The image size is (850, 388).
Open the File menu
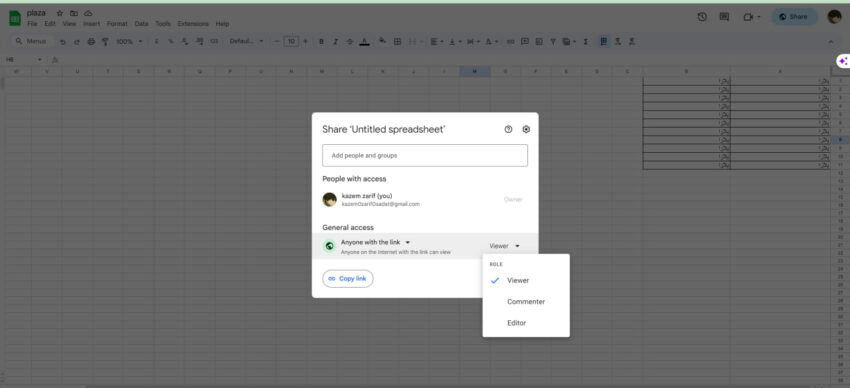tap(33, 24)
